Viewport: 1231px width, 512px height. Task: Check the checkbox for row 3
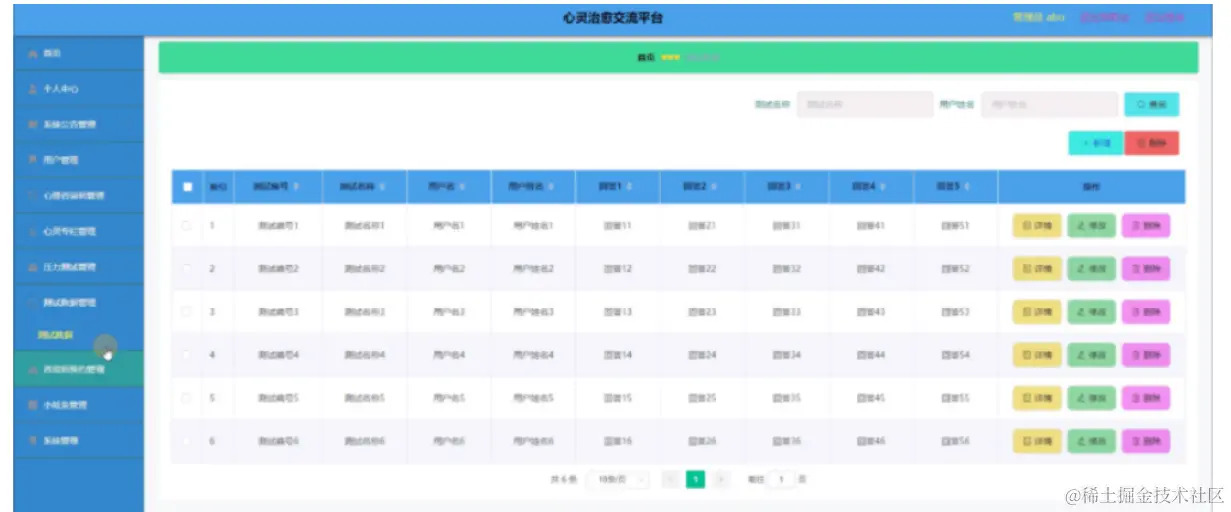[187, 312]
